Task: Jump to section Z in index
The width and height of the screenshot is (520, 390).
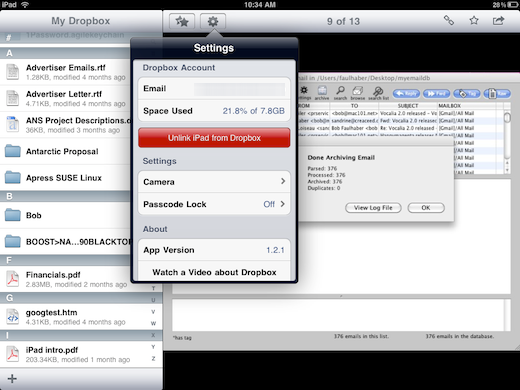Action: click(x=153, y=358)
